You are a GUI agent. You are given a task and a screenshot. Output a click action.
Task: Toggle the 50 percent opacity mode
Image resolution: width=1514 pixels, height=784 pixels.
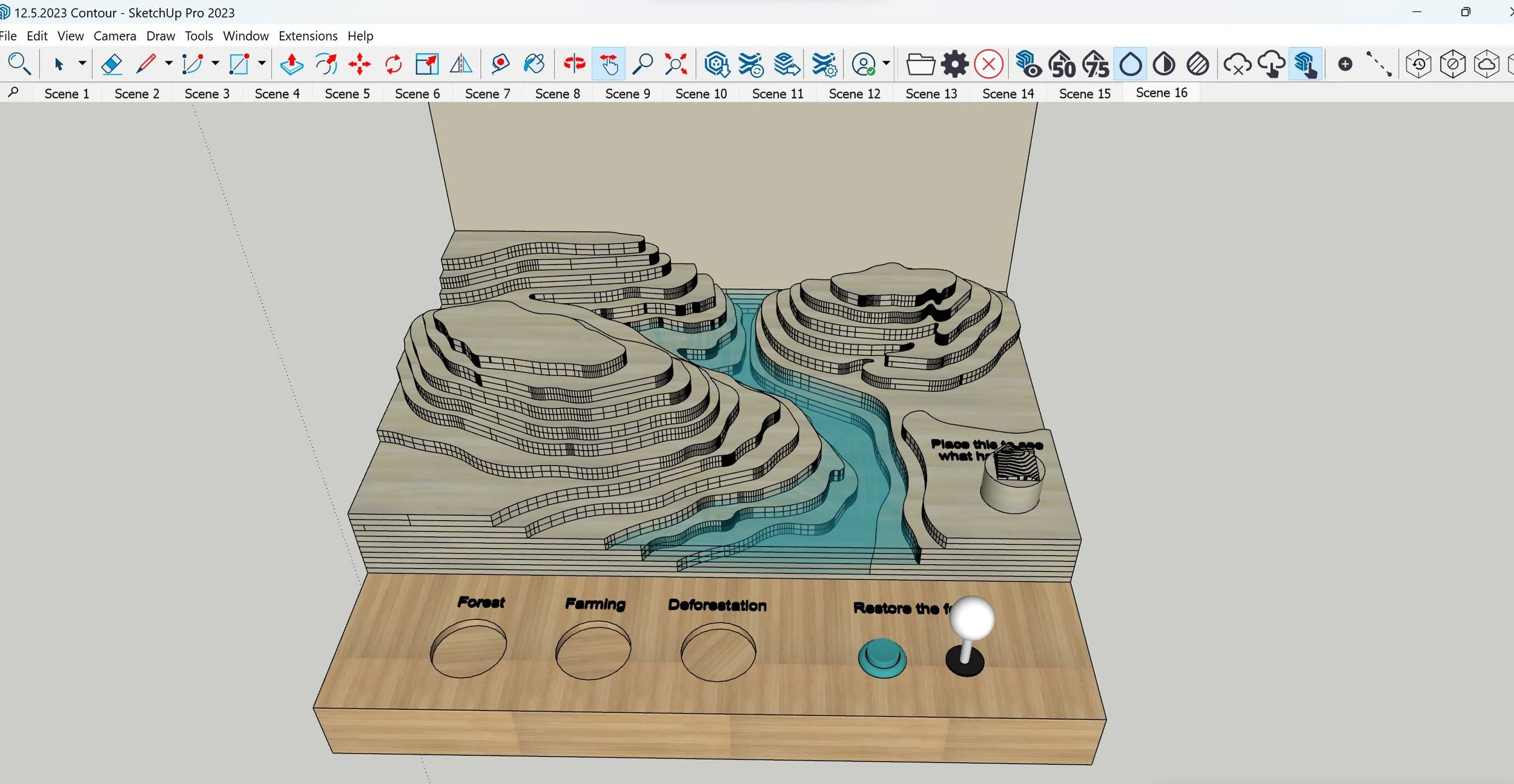pos(1063,64)
